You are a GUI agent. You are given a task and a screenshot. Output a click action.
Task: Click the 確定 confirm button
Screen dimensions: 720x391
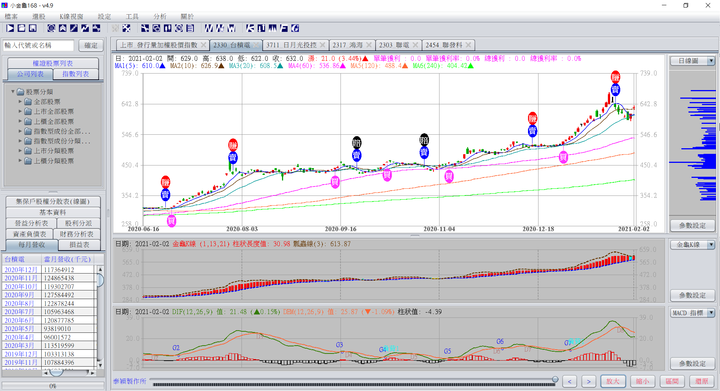click(91, 45)
